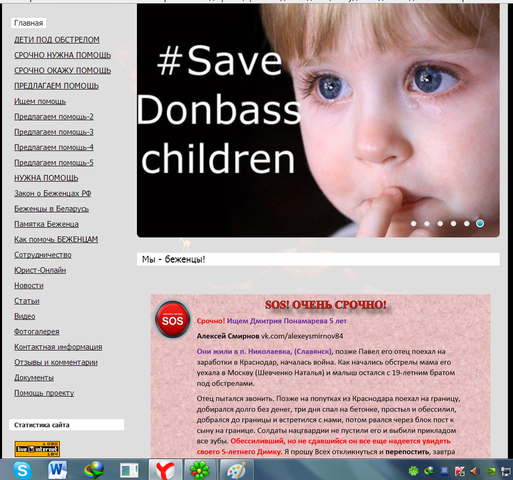Click the LiveInternet statistics counter badge

point(37,449)
